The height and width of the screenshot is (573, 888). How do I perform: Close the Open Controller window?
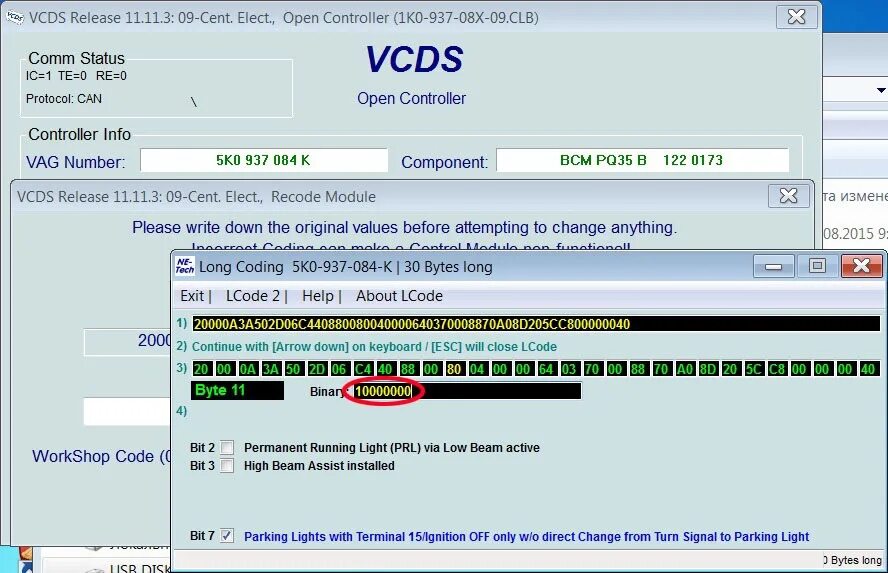(796, 17)
